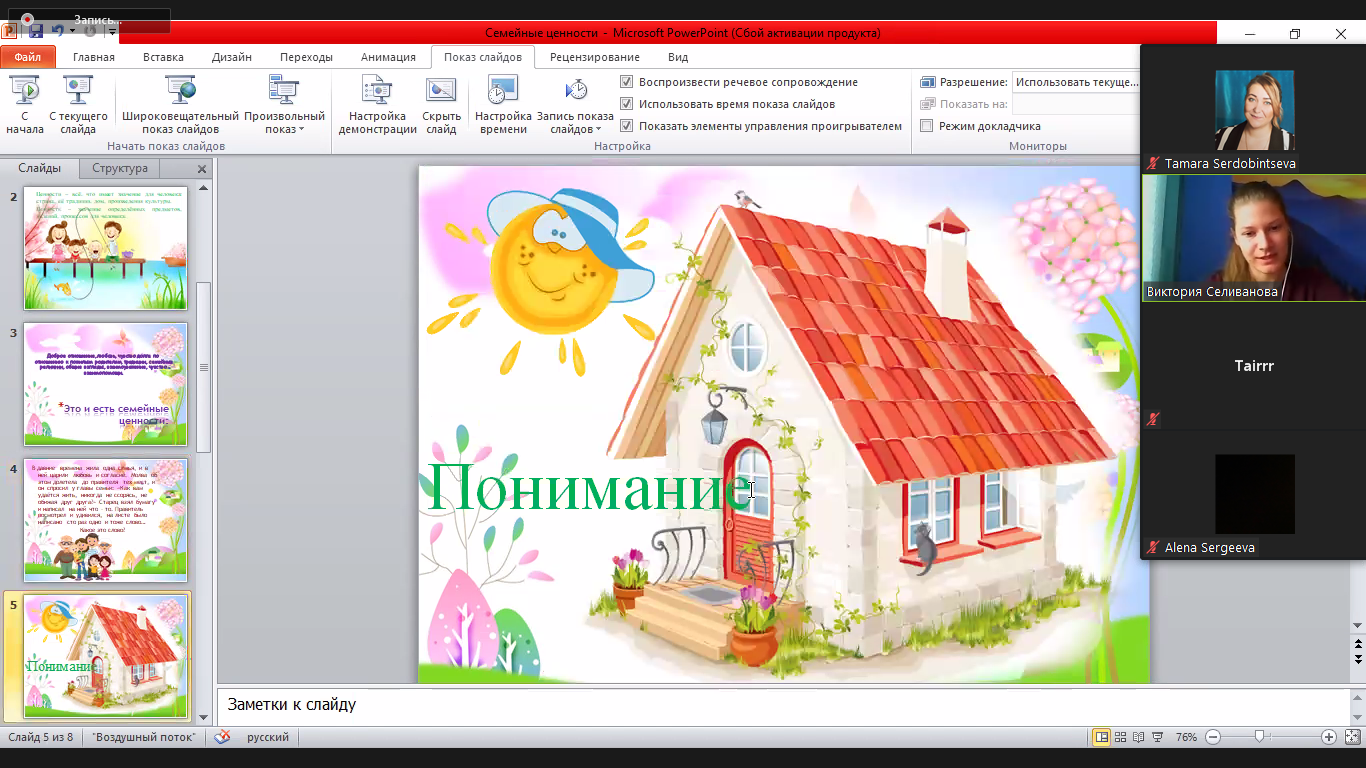Open rehearse timings (Настройка времени)
Viewport: 1366px width, 768px height.
click(x=503, y=105)
